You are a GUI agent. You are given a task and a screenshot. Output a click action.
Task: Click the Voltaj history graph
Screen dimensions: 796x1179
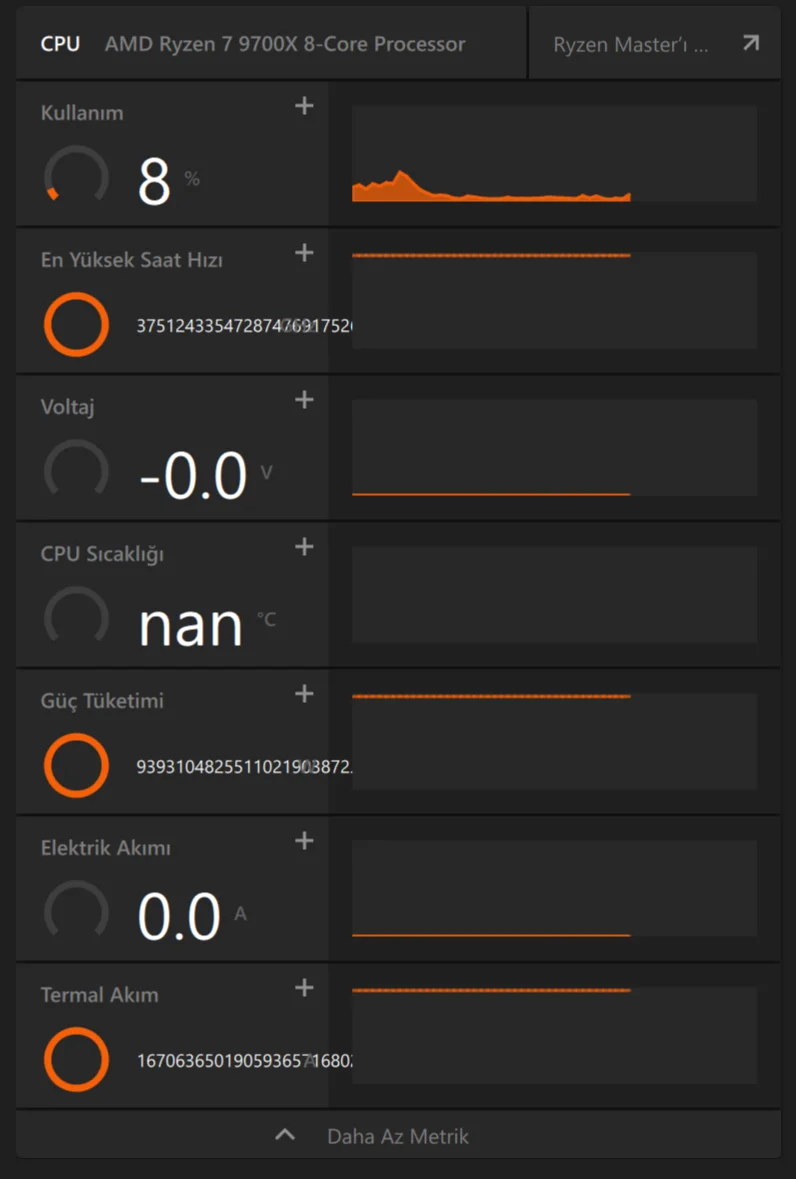pos(554,448)
